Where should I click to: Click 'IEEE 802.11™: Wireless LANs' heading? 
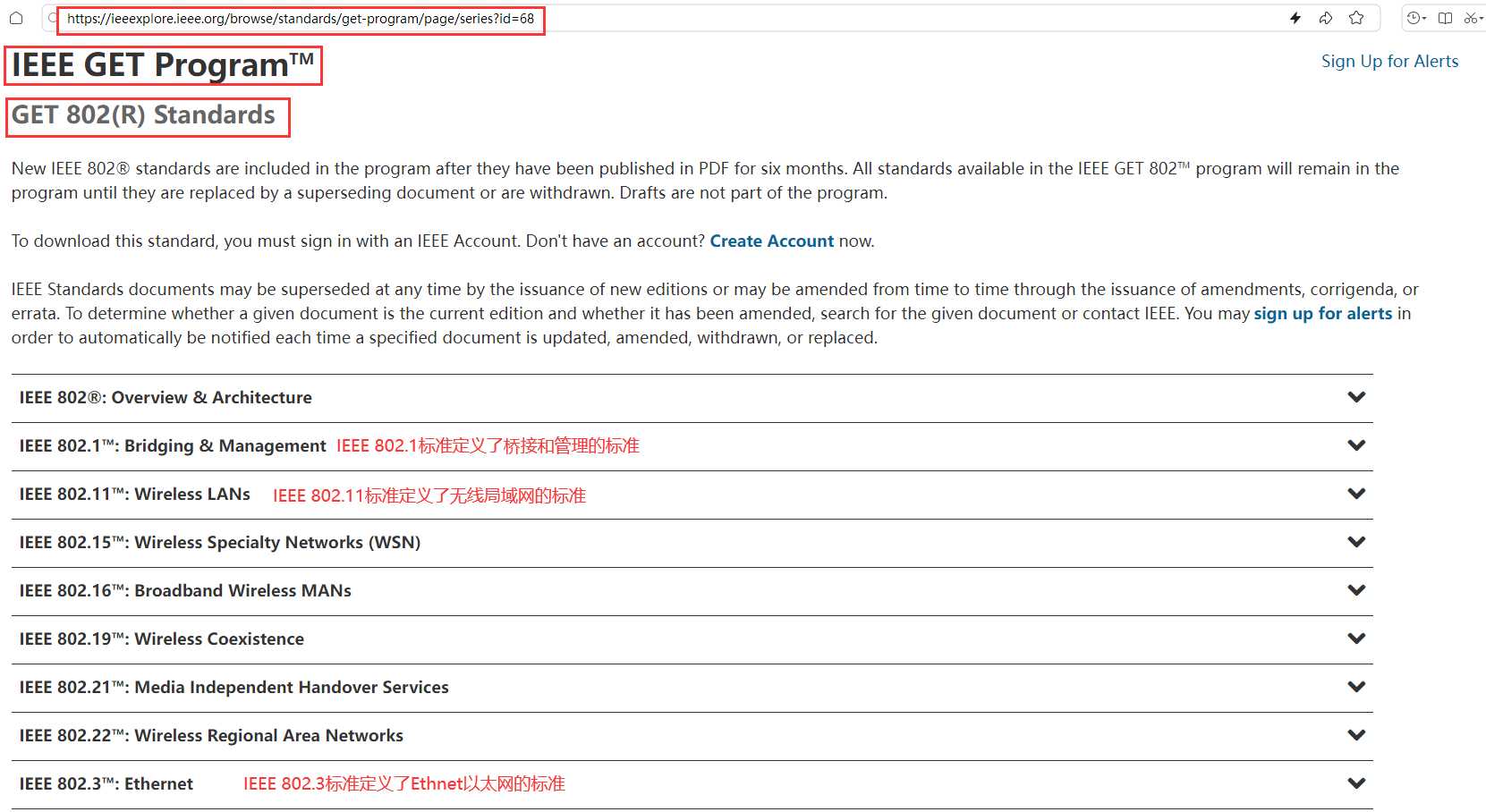135,494
